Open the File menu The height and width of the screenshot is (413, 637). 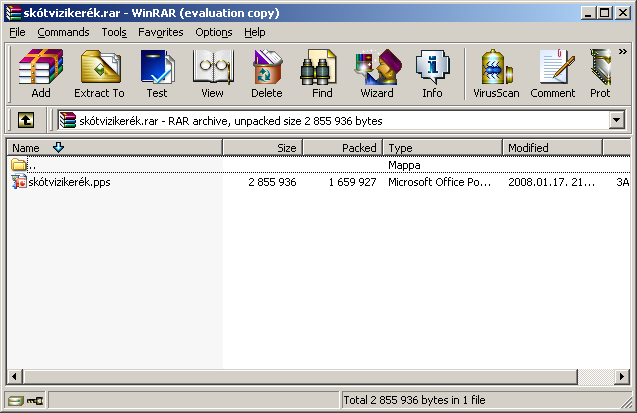17,32
